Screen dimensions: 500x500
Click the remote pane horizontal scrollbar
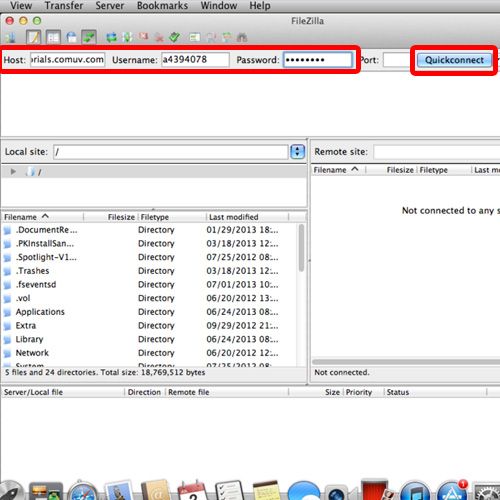coord(406,362)
